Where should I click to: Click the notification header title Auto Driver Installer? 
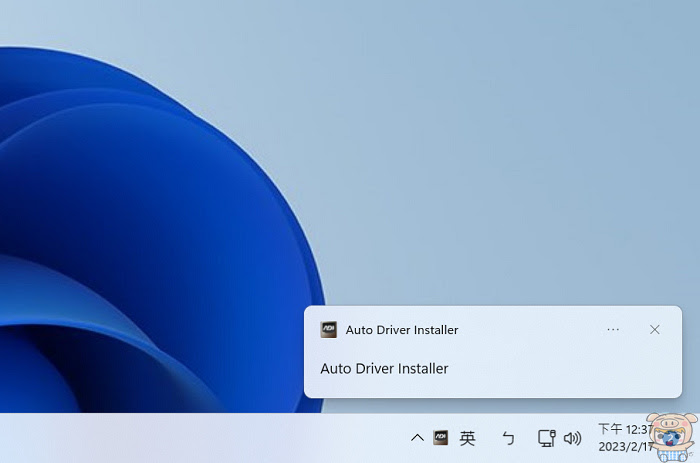[x=402, y=330]
